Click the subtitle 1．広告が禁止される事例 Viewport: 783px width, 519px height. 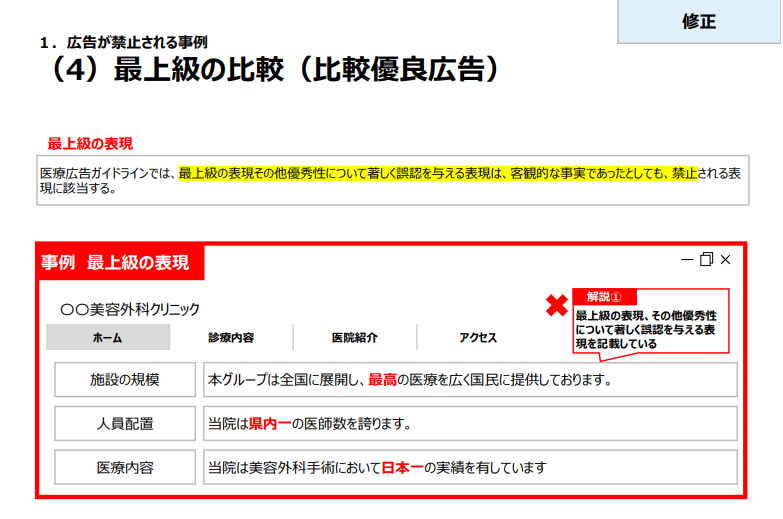pos(123,42)
